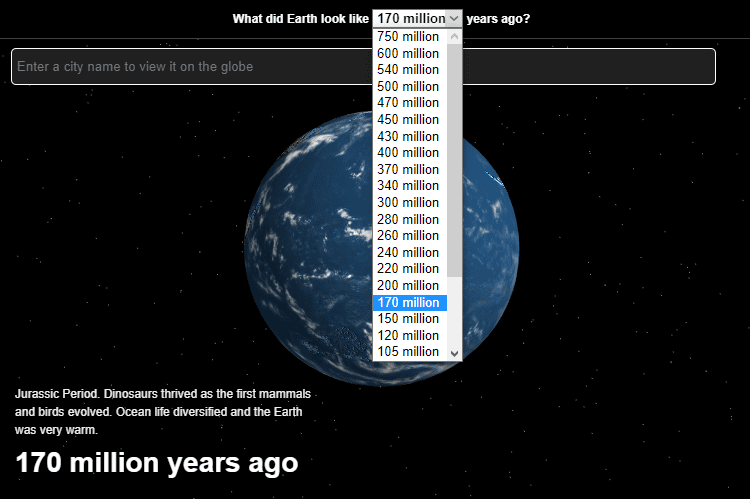Focus the city name search field

click(363, 67)
